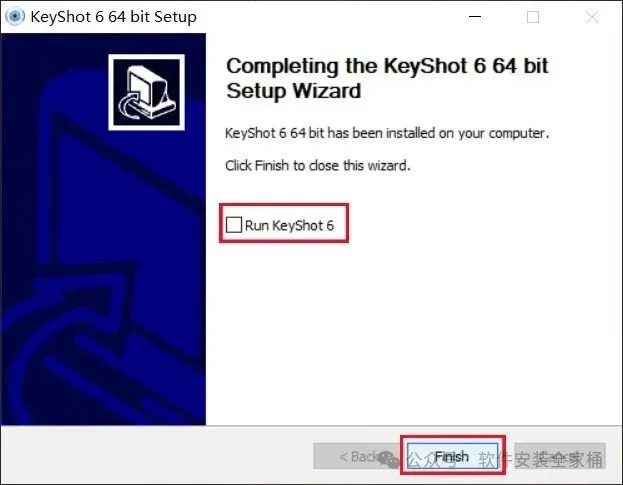
Task: Click the greyed-out Back button
Action: (x=358, y=456)
